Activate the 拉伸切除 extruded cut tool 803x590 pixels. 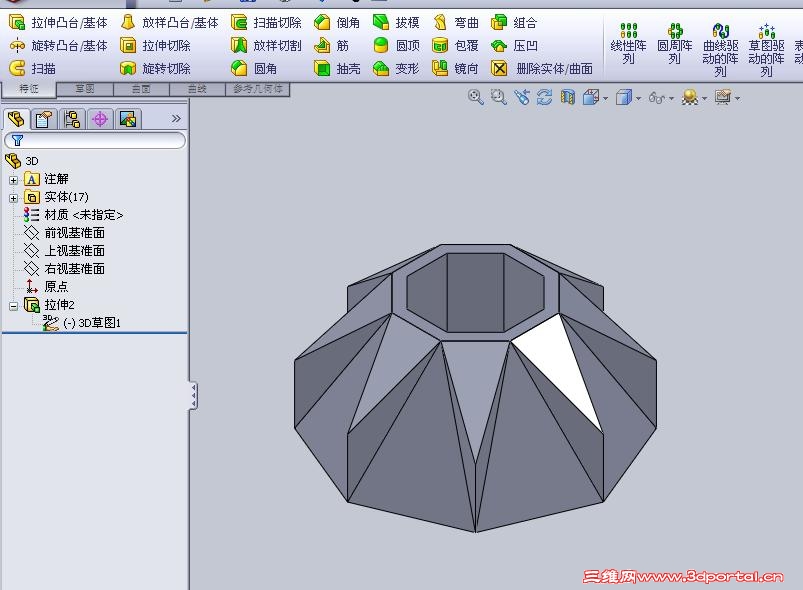click(x=155, y=46)
